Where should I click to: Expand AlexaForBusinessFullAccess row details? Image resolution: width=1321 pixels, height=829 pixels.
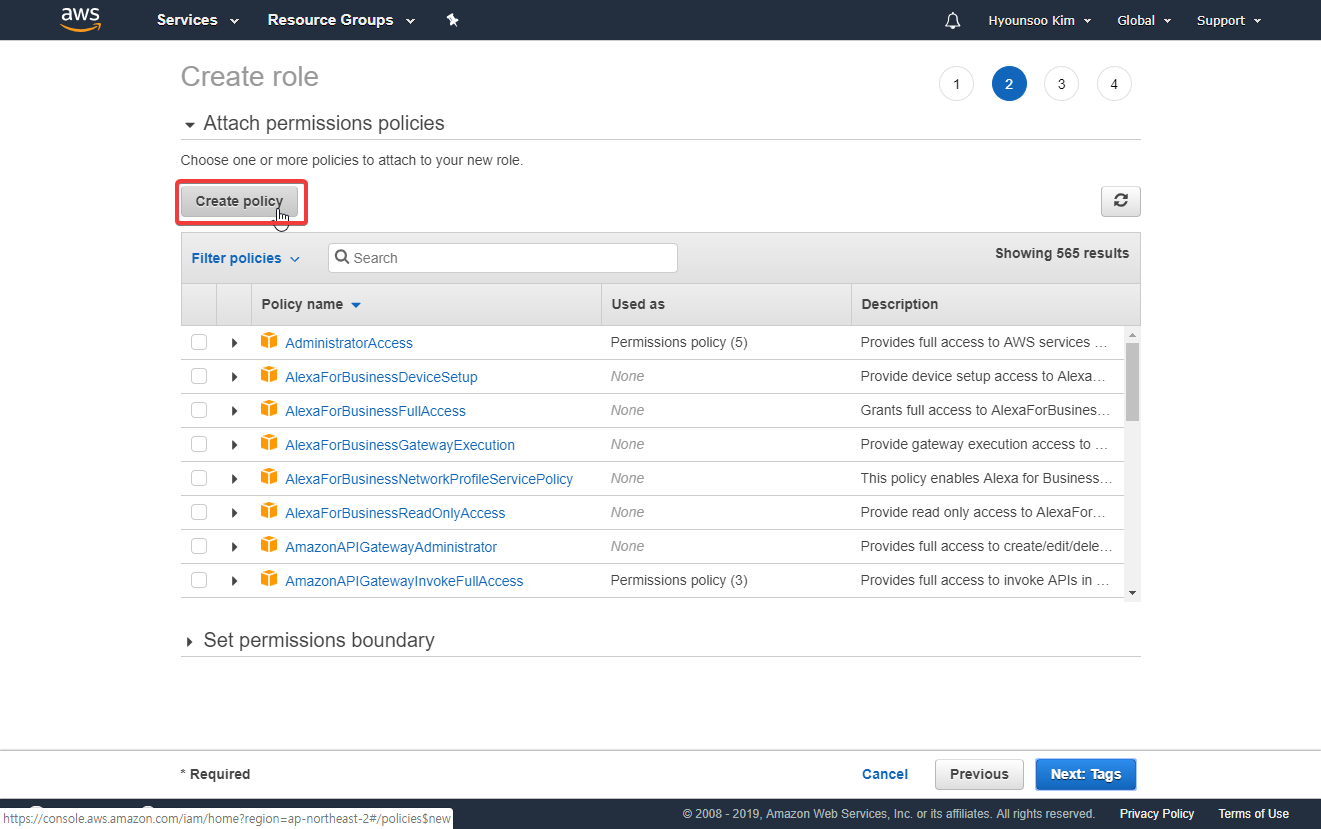[234, 411]
